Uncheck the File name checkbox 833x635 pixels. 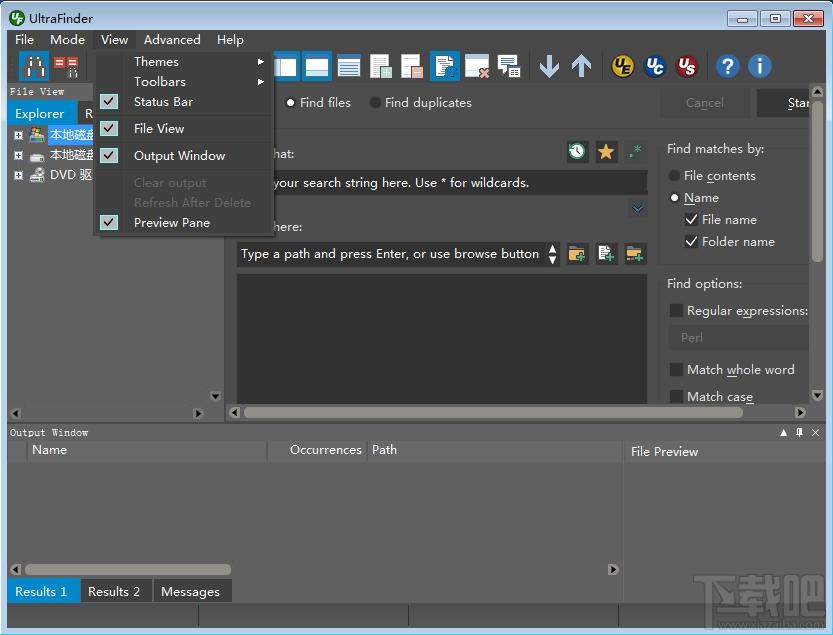pyautogui.click(x=691, y=219)
